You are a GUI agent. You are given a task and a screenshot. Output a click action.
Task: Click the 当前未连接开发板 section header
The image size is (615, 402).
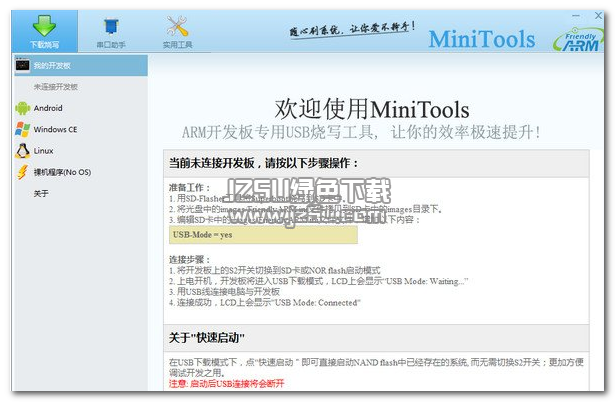pyautogui.click(x=376, y=163)
